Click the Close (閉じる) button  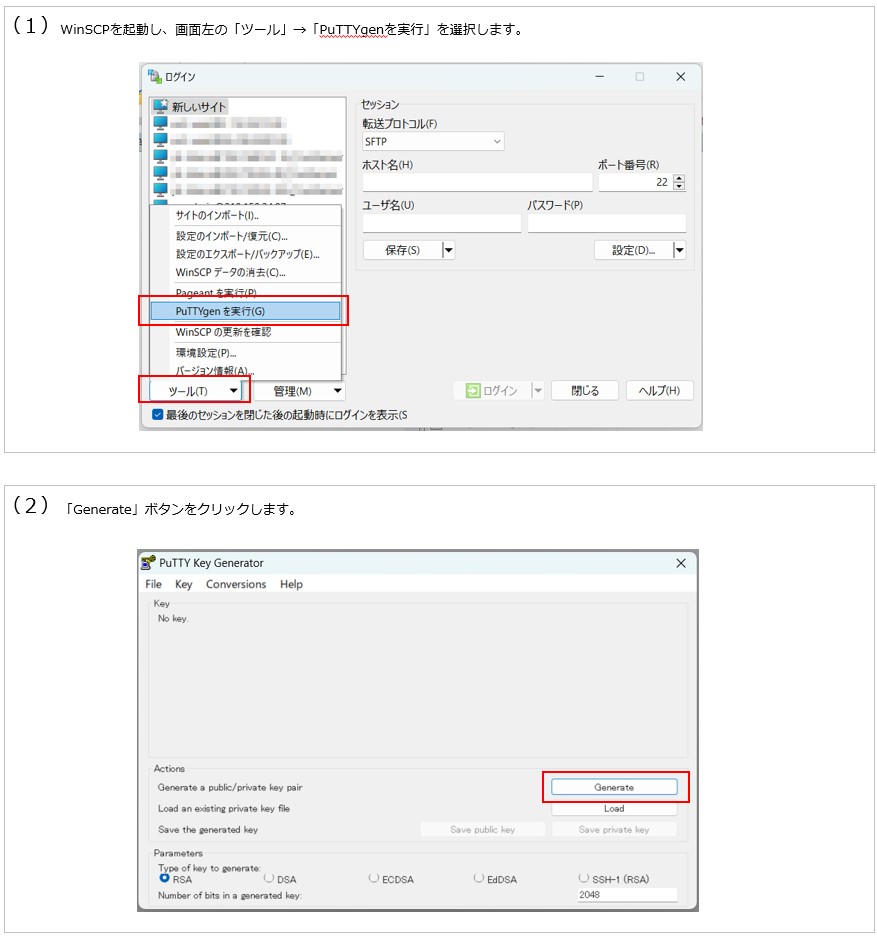coord(584,391)
